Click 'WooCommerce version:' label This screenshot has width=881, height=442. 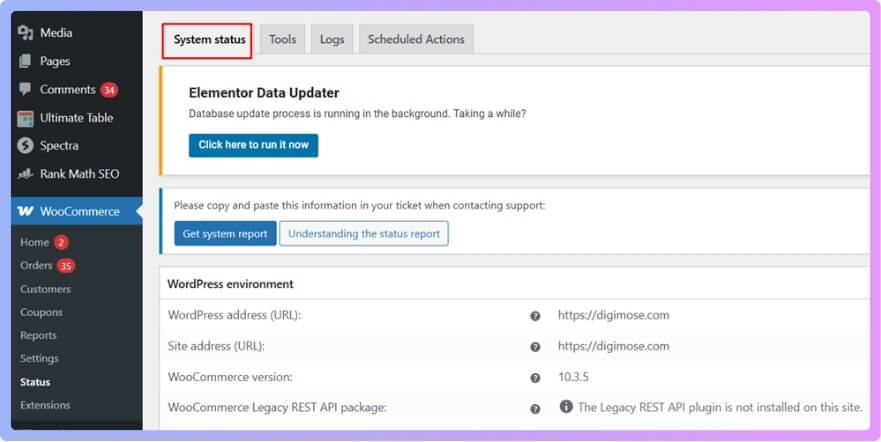click(230, 377)
